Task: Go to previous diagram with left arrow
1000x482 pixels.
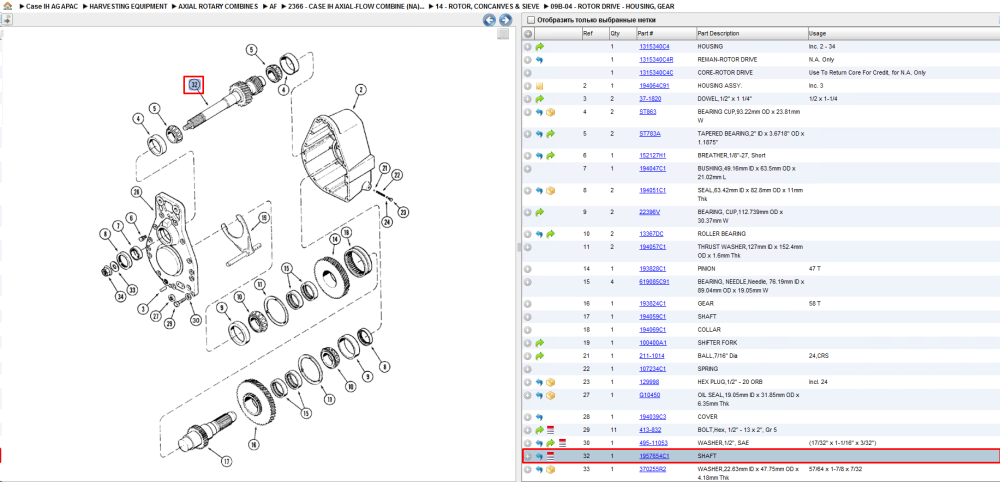Action: (x=489, y=20)
